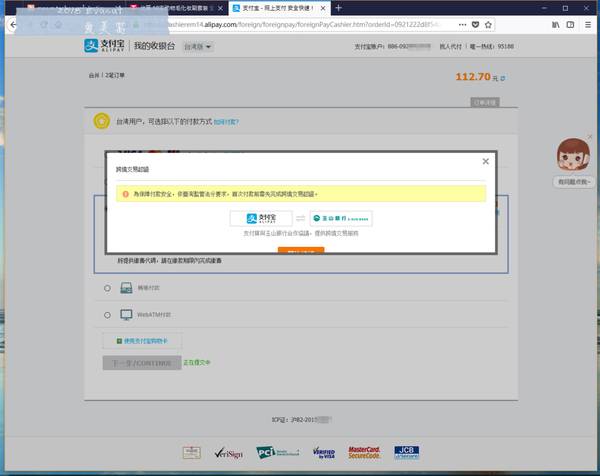Open the page actions three-dot menu

[462, 24]
